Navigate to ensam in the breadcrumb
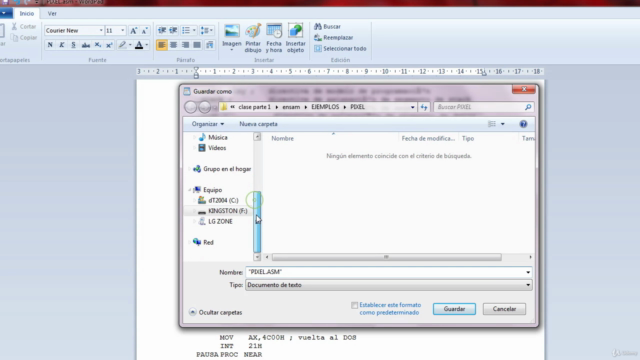Screen dimensions: 640x360 tap(291, 107)
